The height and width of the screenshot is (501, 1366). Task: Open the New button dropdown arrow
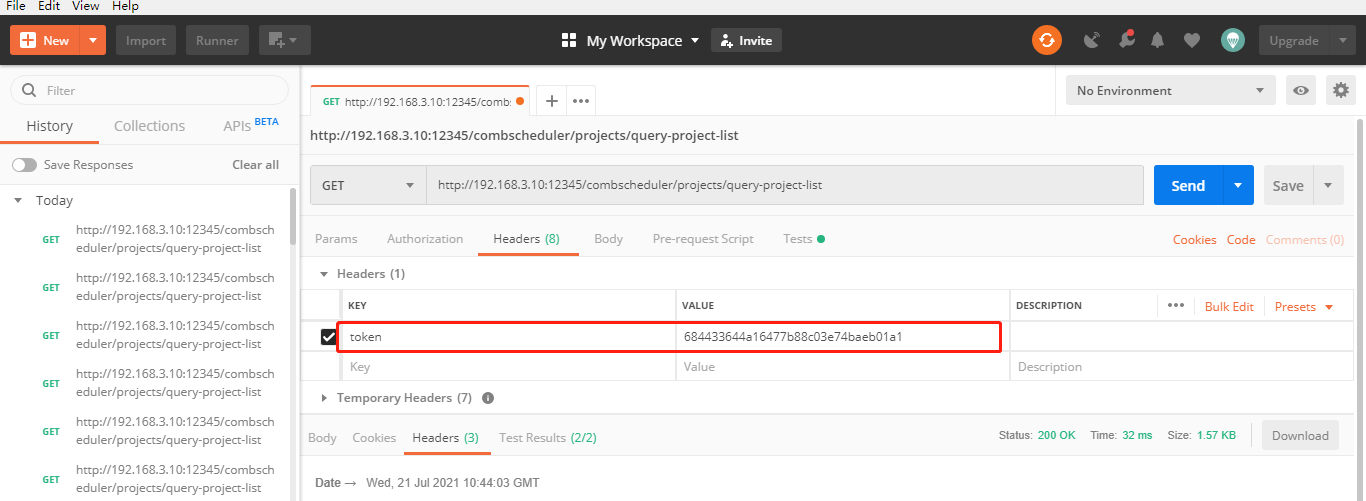(x=93, y=40)
